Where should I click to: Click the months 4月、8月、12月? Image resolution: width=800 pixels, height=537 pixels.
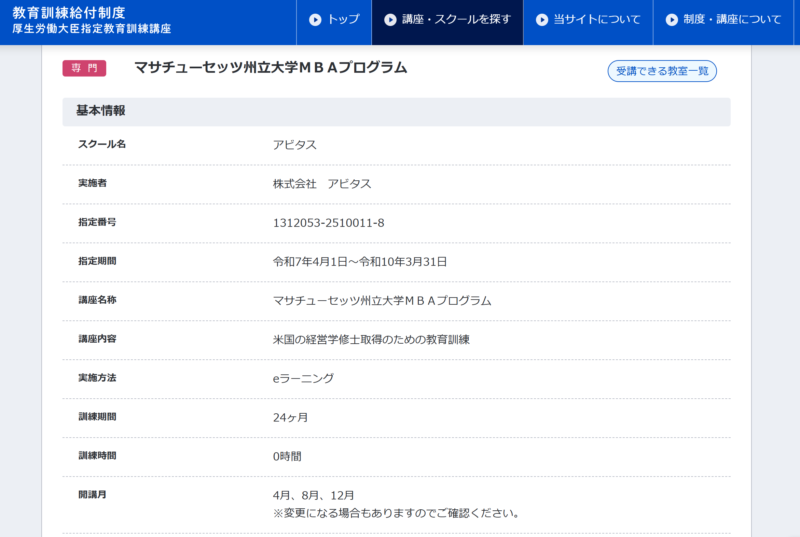(313, 495)
